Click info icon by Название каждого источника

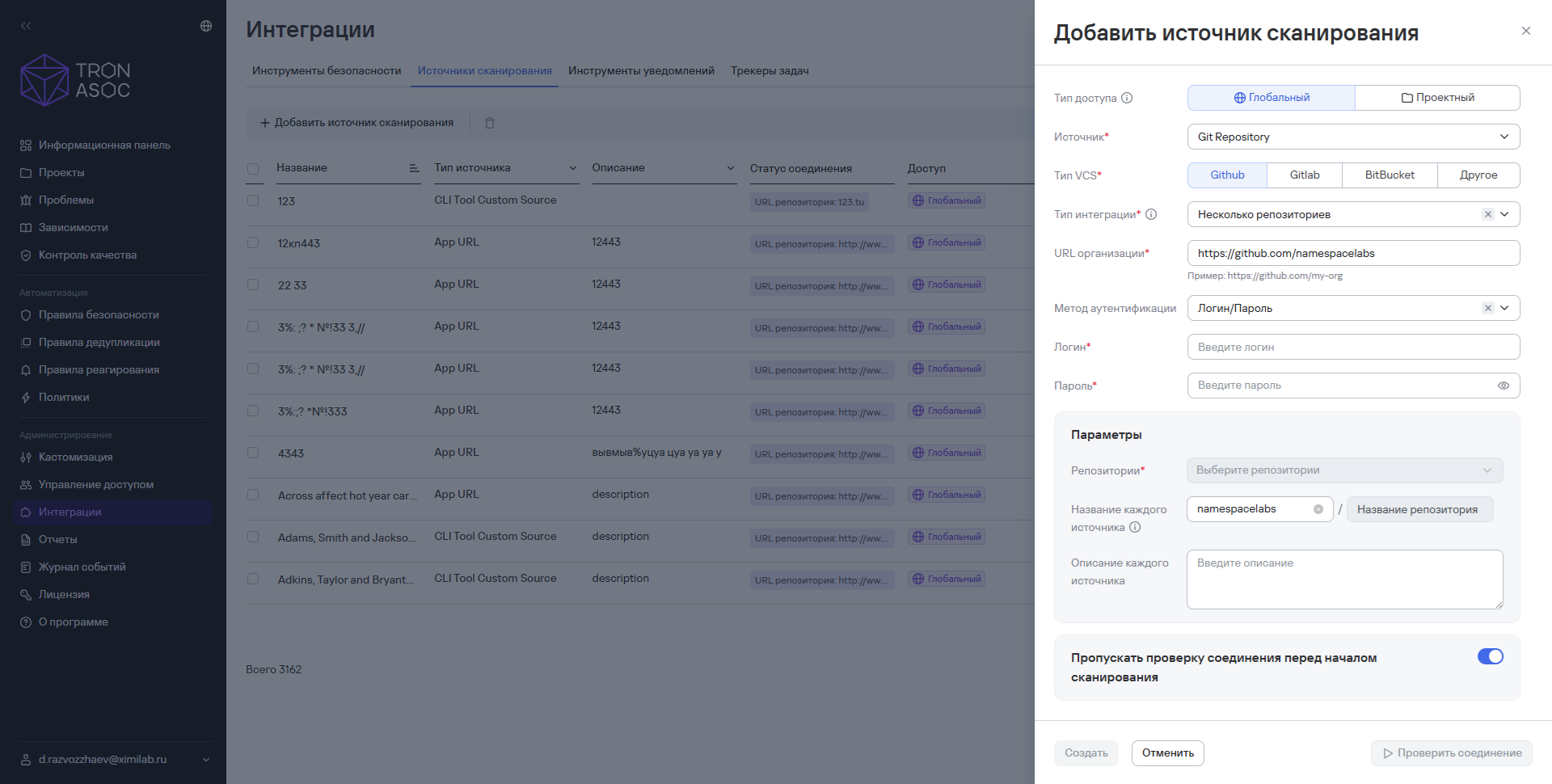click(x=1135, y=528)
